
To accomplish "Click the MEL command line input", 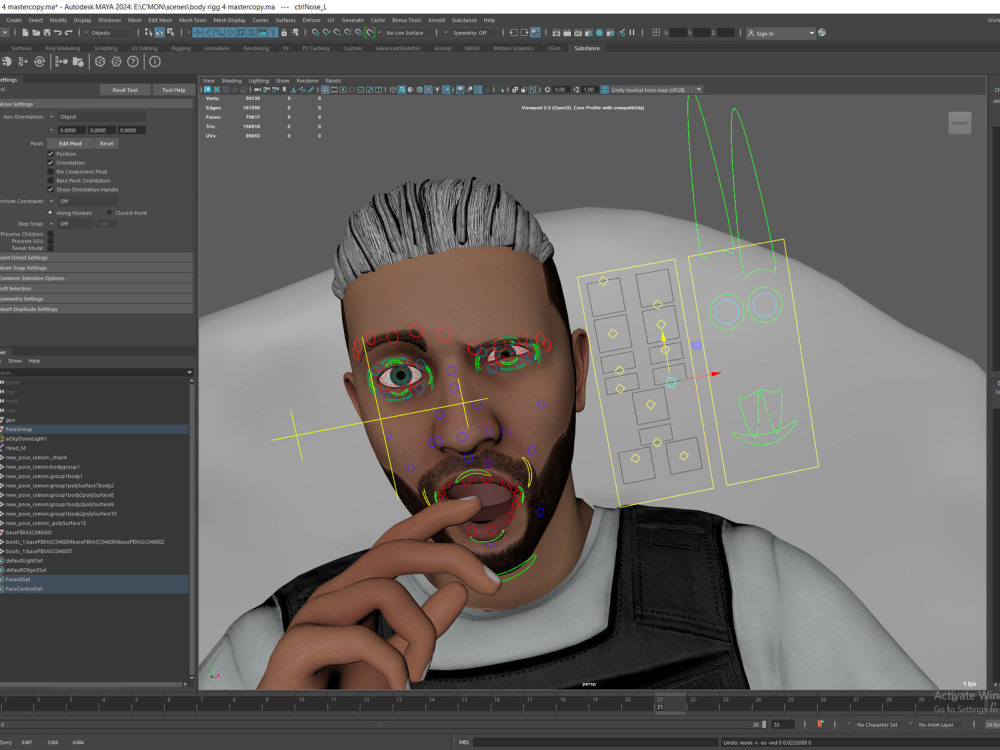I will click(x=594, y=742).
